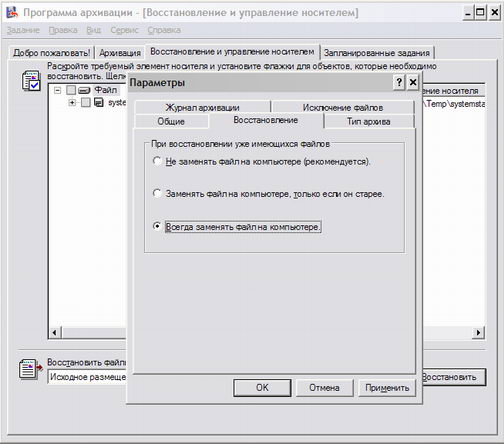Open the Исключение файлов tab

click(x=343, y=107)
